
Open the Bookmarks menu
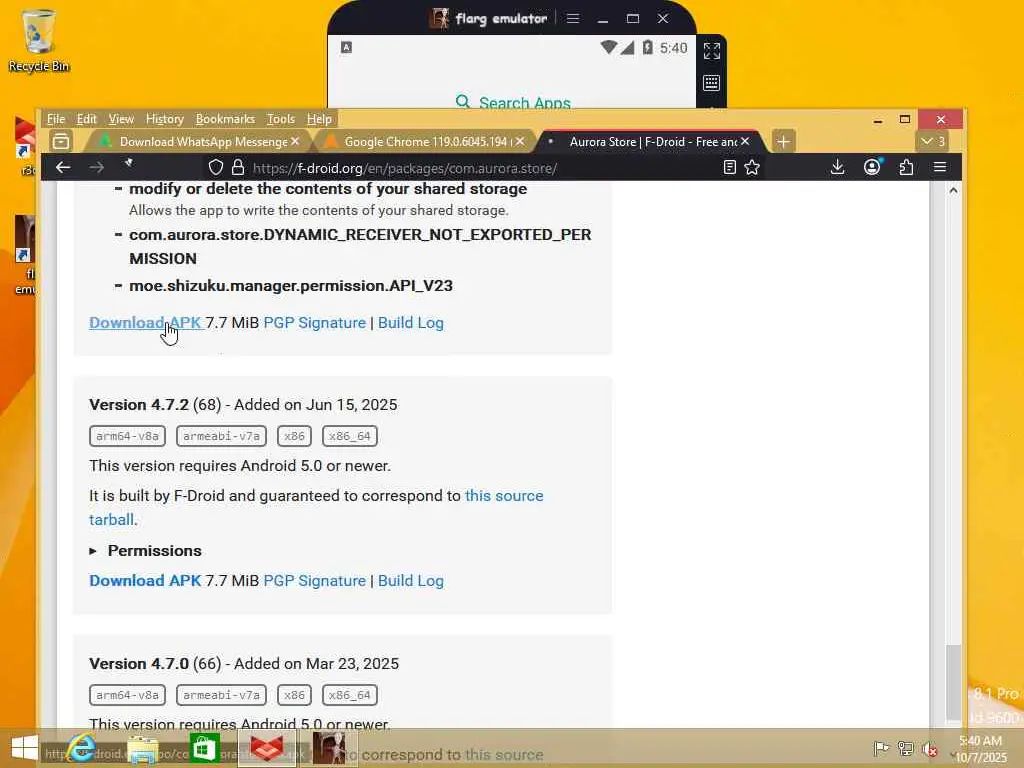click(225, 119)
